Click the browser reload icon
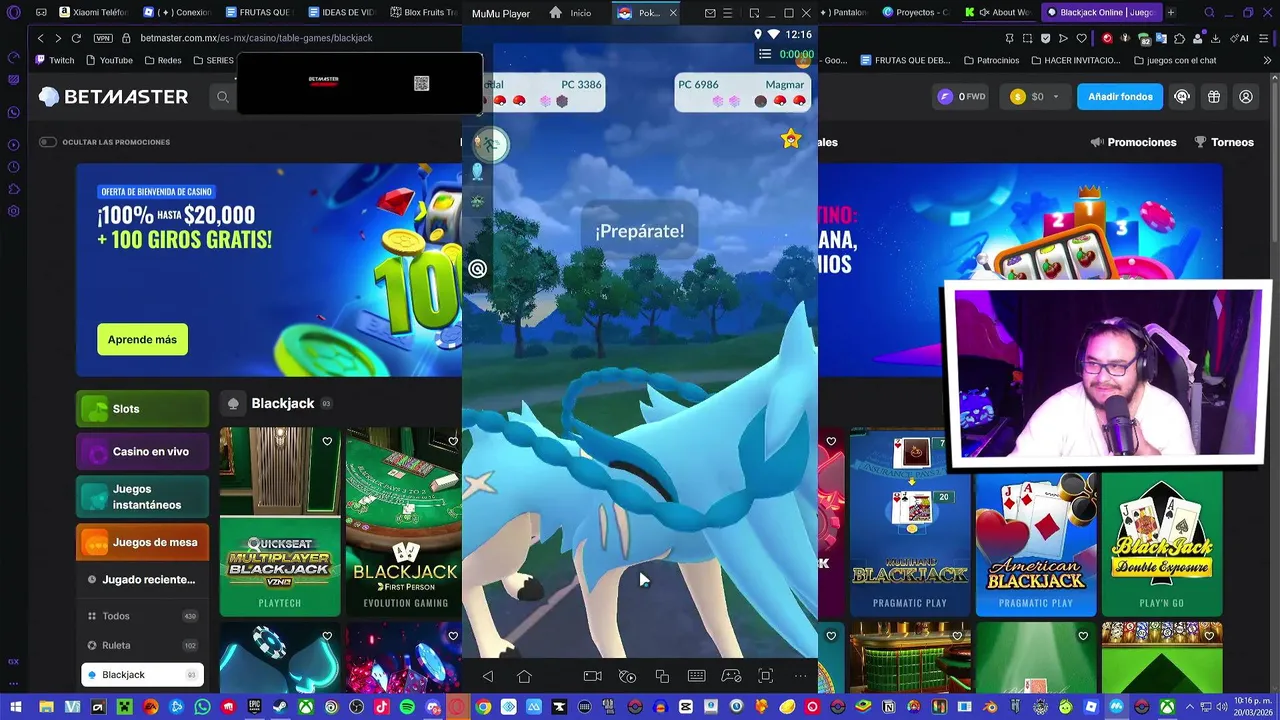 click(x=76, y=38)
